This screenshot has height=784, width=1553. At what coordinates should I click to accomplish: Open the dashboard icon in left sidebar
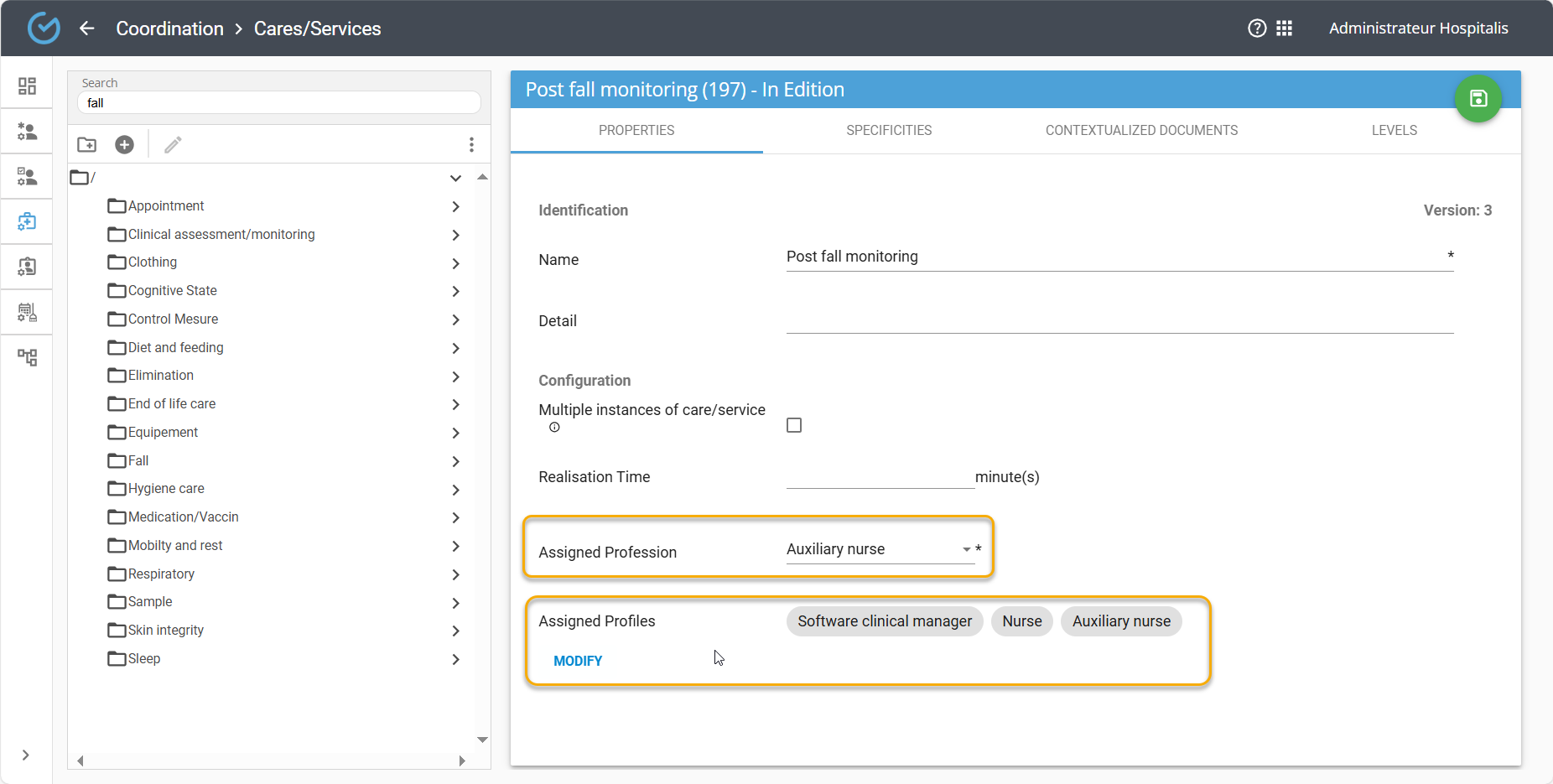pyautogui.click(x=27, y=86)
